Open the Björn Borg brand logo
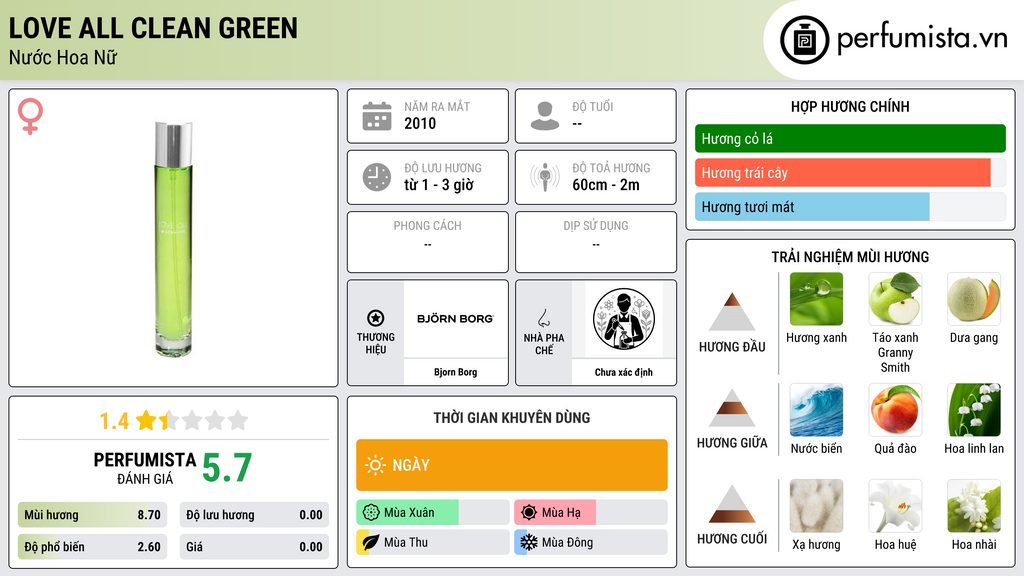 point(455,319)
